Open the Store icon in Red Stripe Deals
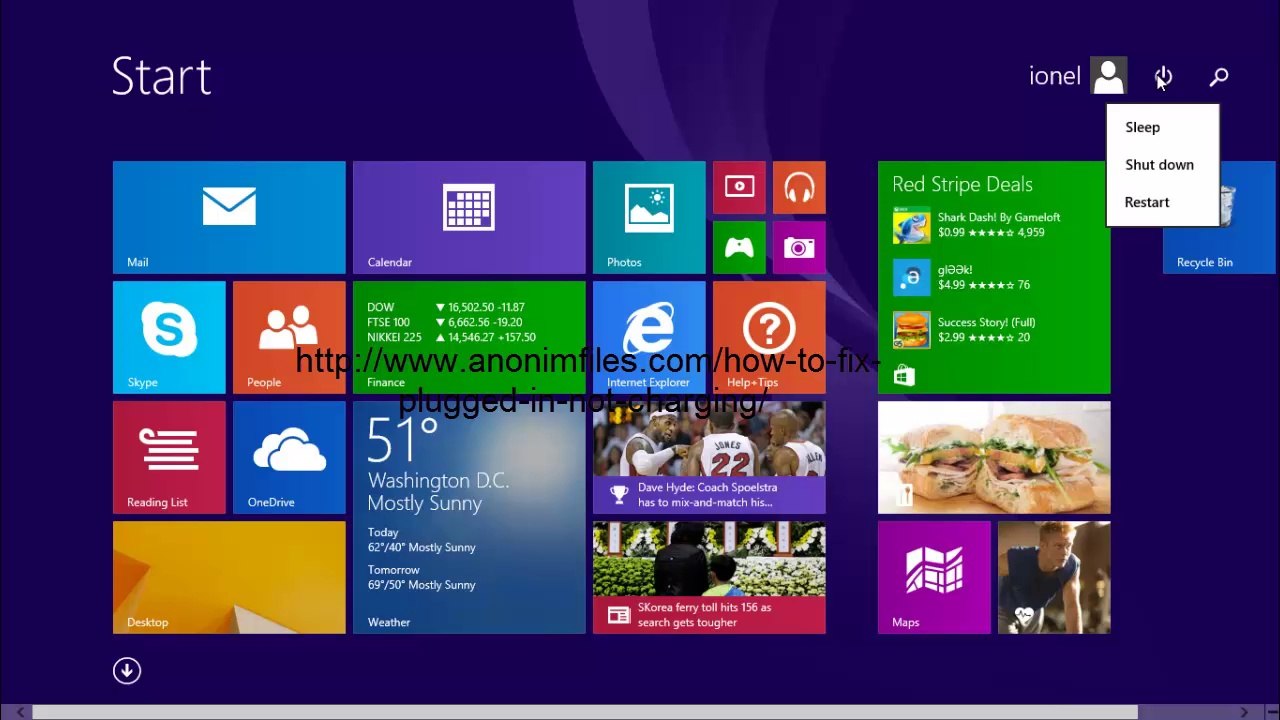Viewport: 1280px width, 720px height. point(904,376)
